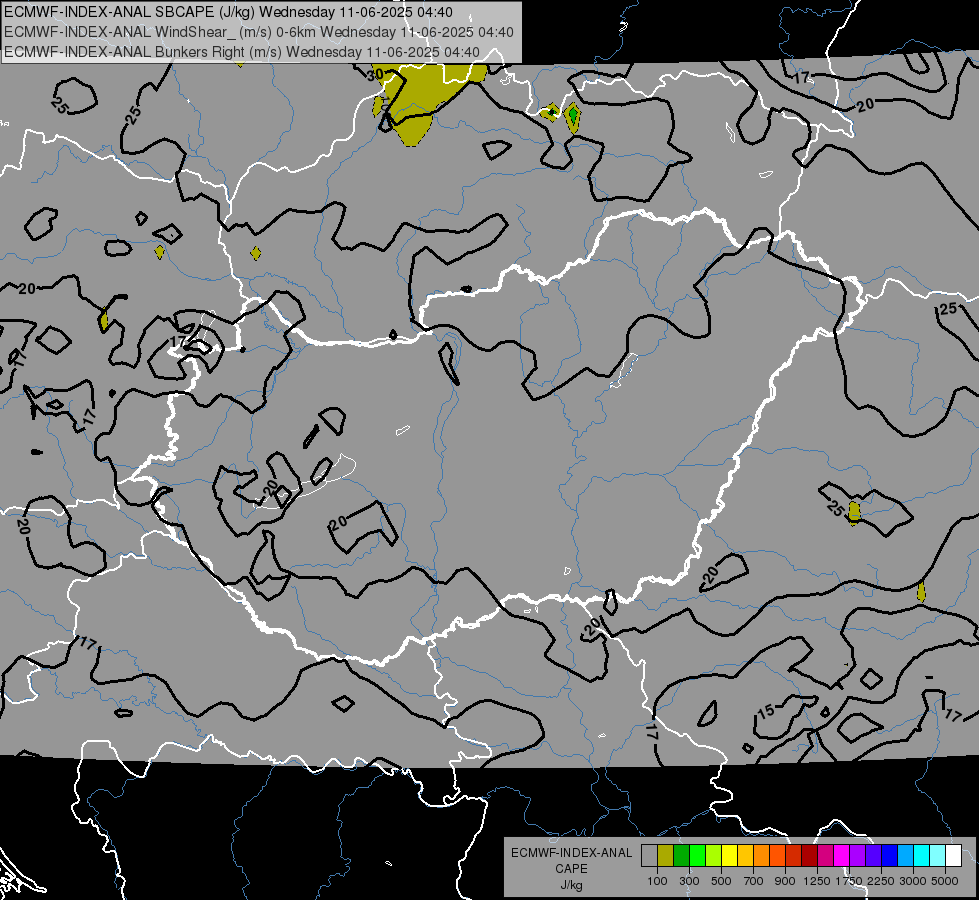This screenshot has width=979, height=900.
Task: Click the dark green legend swatch
Action: coord(681,856)
